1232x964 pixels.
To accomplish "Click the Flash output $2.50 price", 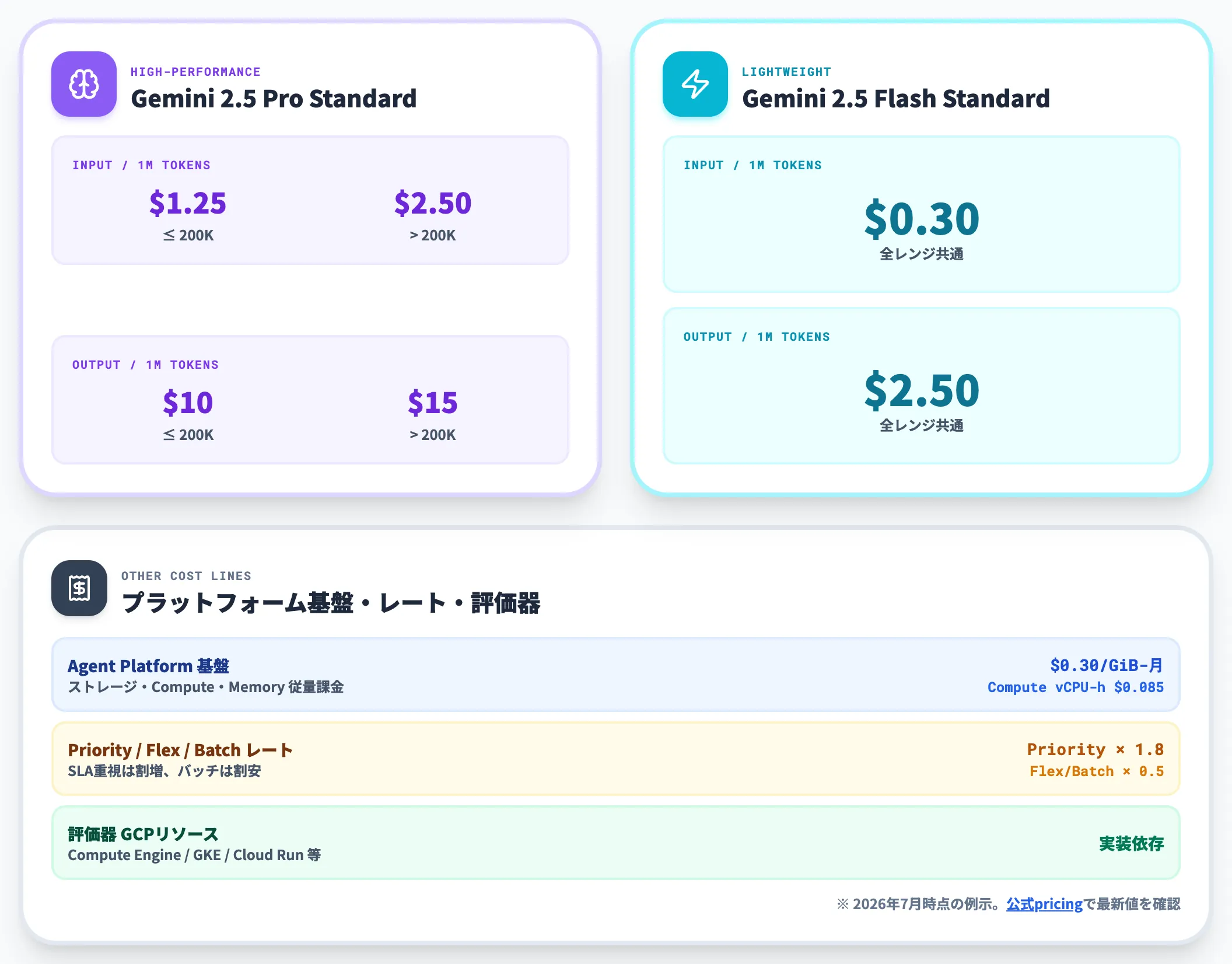I will pyautogui.click(x=922, y=390).
